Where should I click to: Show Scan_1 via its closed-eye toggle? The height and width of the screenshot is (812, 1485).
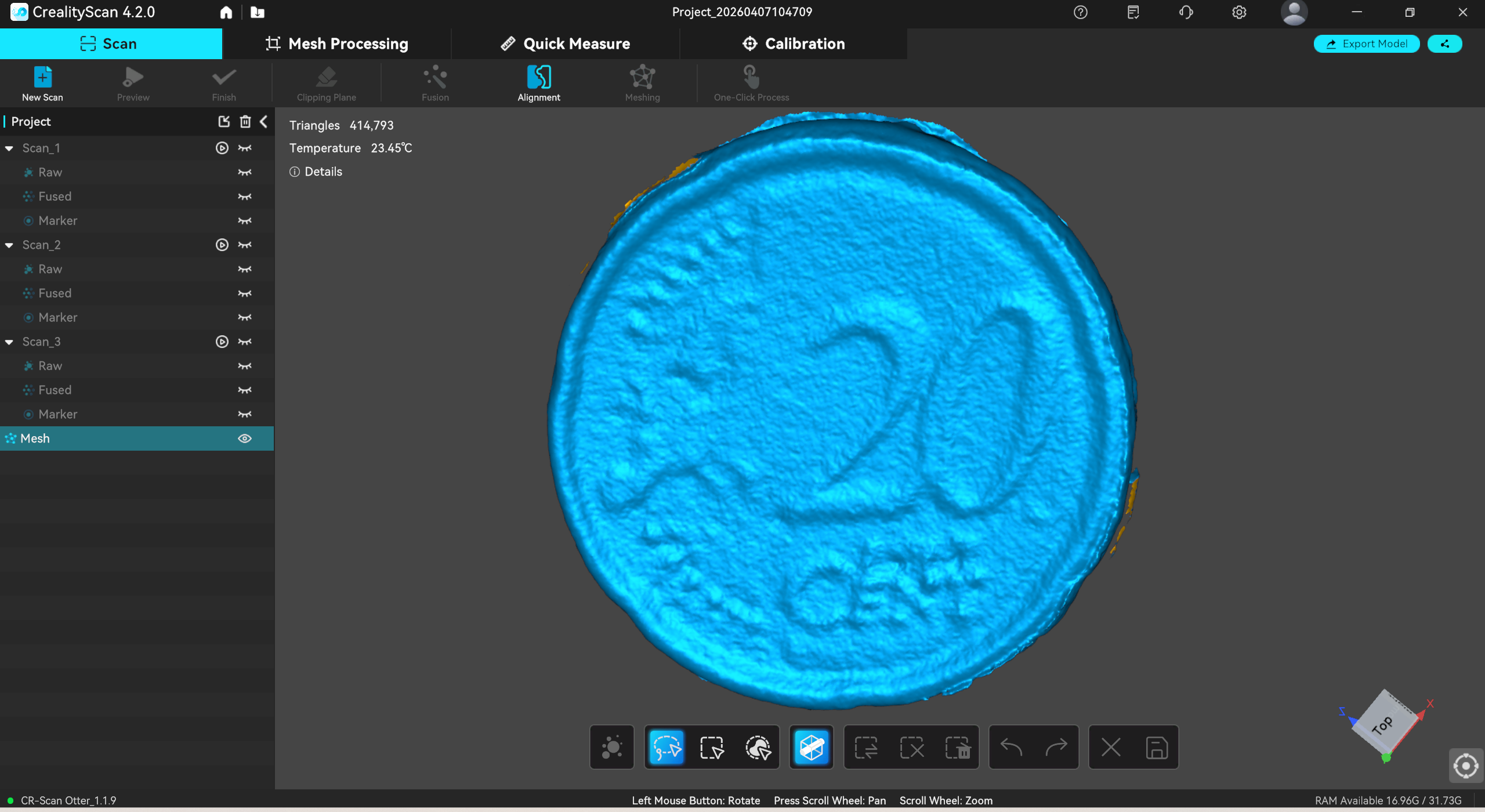pyautogui.click(x=245, y=148)
